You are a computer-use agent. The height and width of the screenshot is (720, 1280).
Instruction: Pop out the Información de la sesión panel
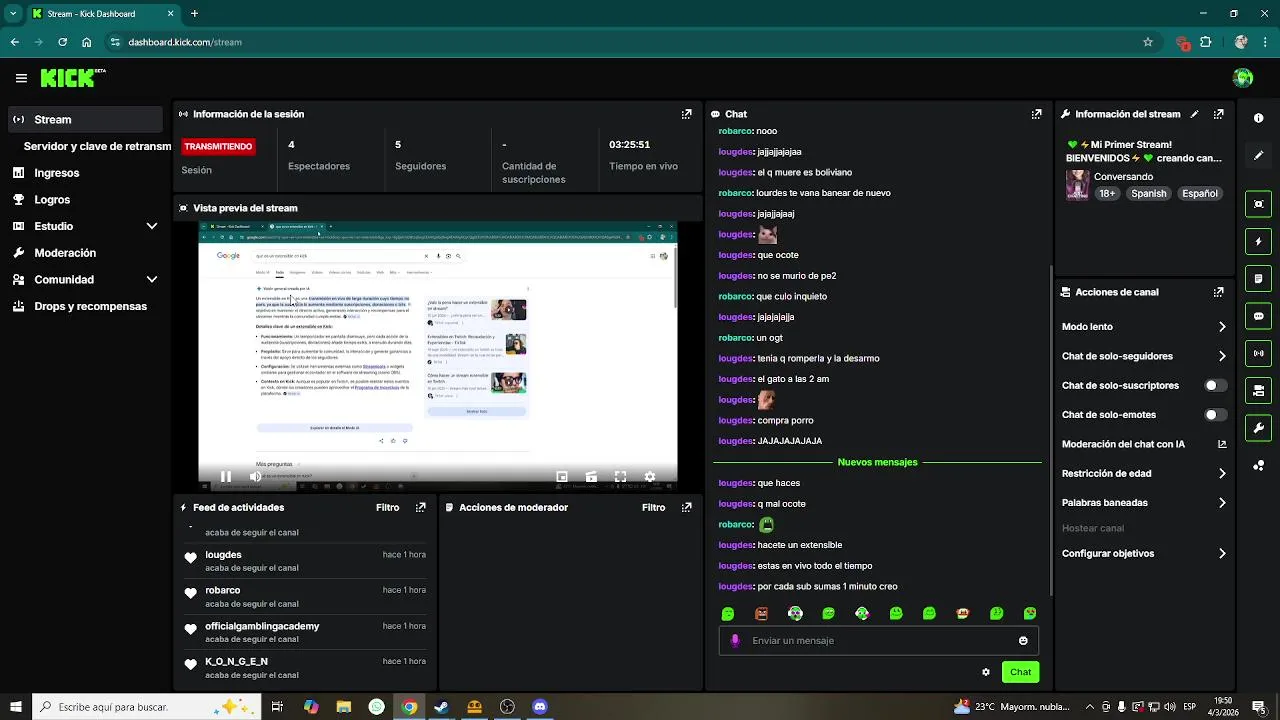click(686, 114)
